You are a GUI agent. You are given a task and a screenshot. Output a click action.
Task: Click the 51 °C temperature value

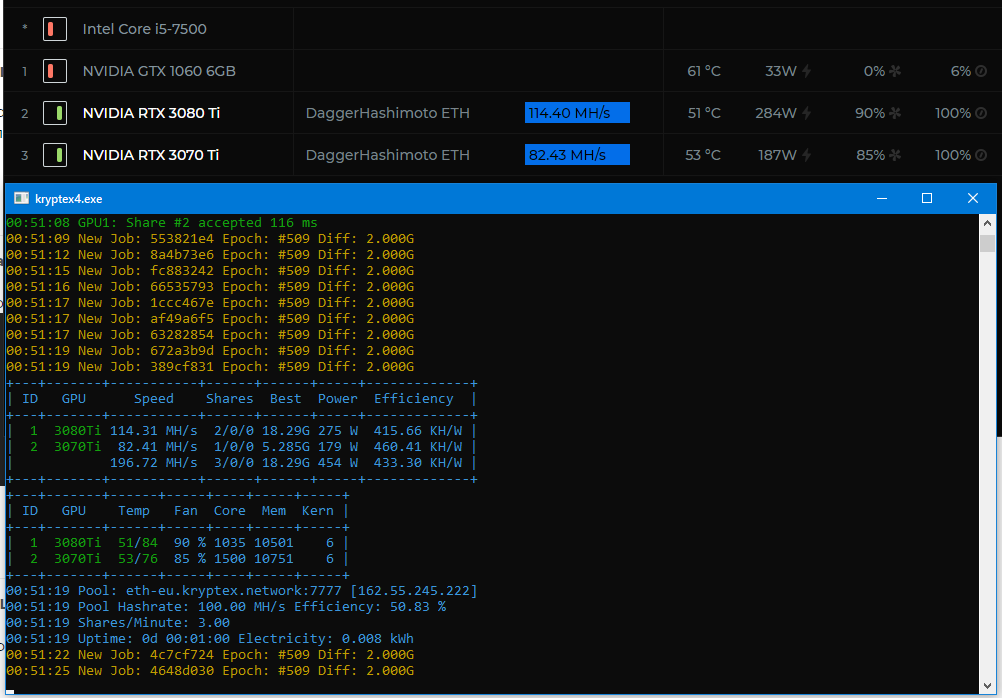(x=704, y=113)
